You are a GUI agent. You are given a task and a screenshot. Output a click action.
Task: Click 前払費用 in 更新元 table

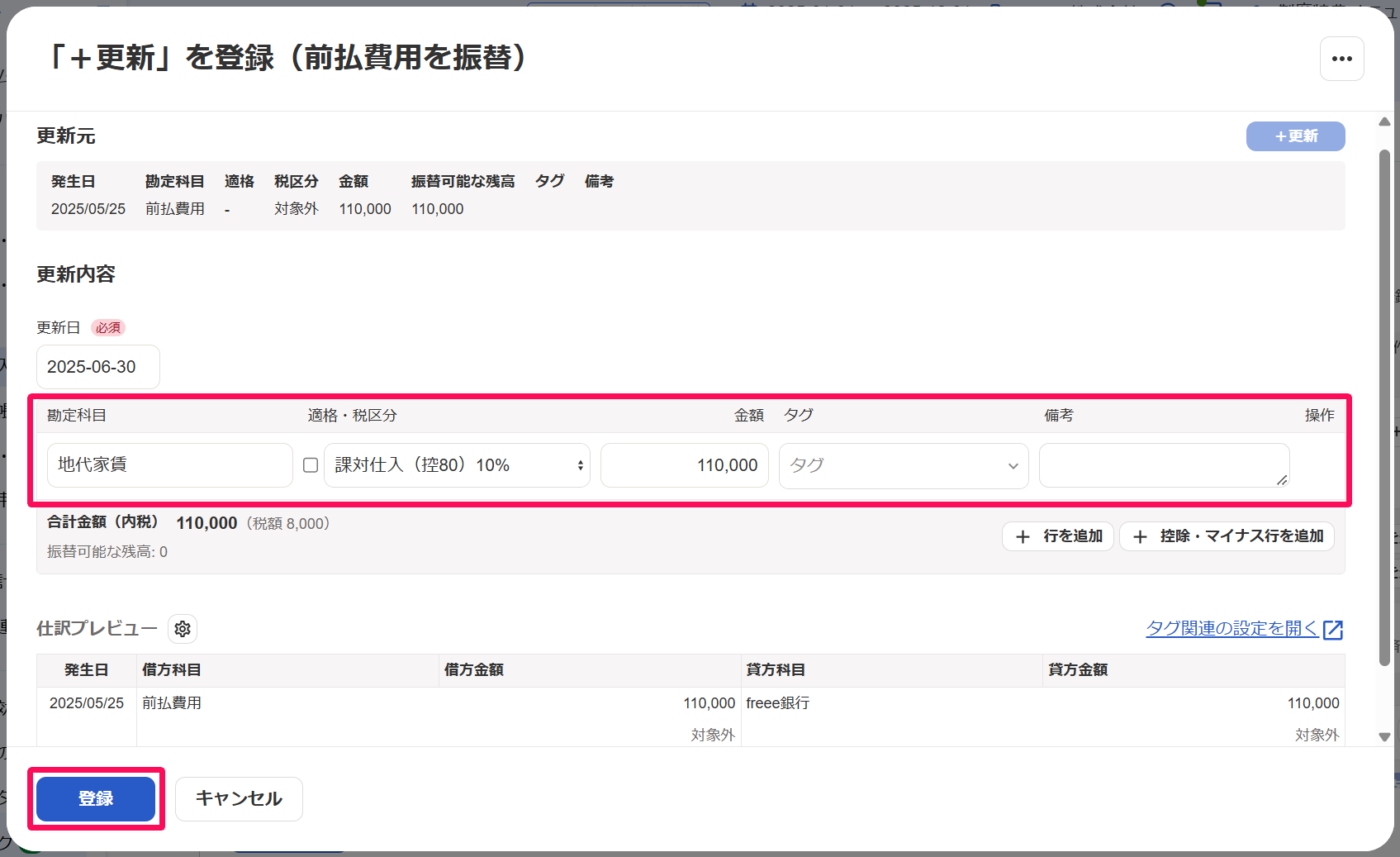pyautogui.click(x=175, y=209)
